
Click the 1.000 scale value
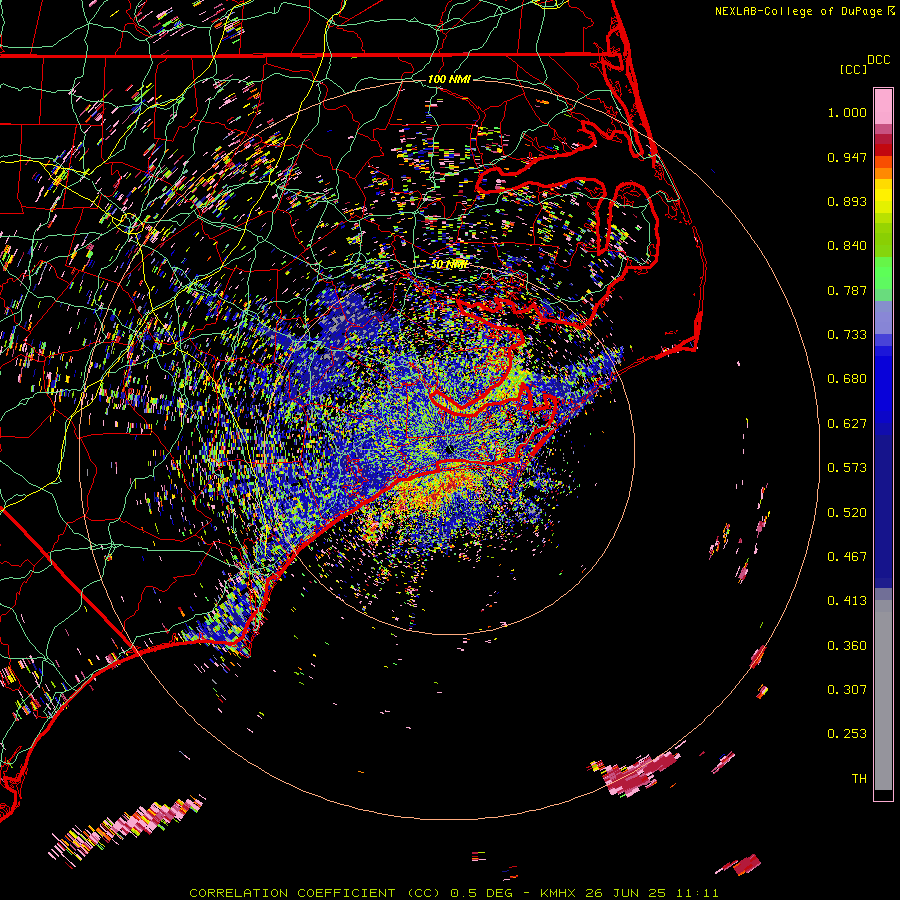pos(847,112)
